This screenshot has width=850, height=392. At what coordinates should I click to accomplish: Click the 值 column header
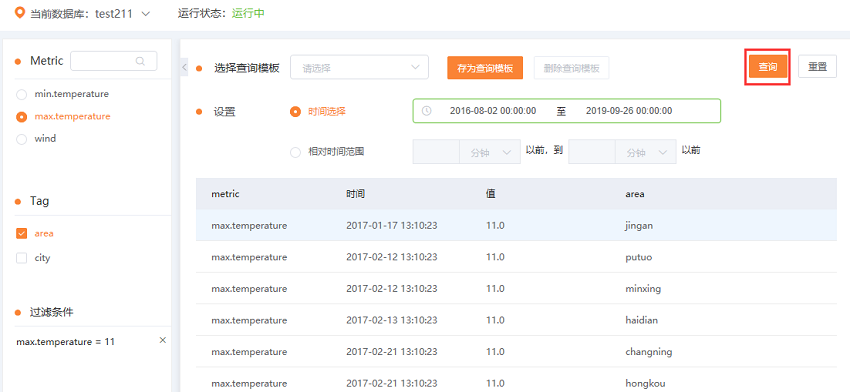click(491, 194)
